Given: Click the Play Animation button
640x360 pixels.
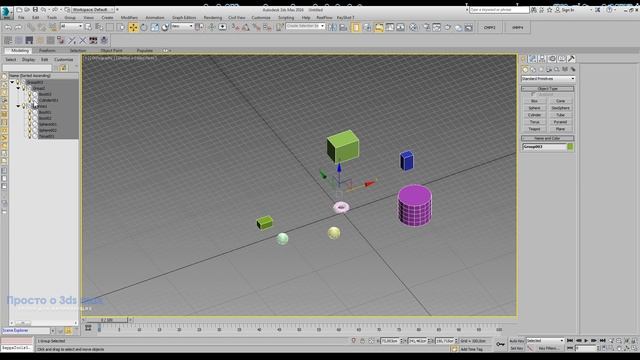Looking at the screenshot, I should pyautogui.click(x=587, y=340).
